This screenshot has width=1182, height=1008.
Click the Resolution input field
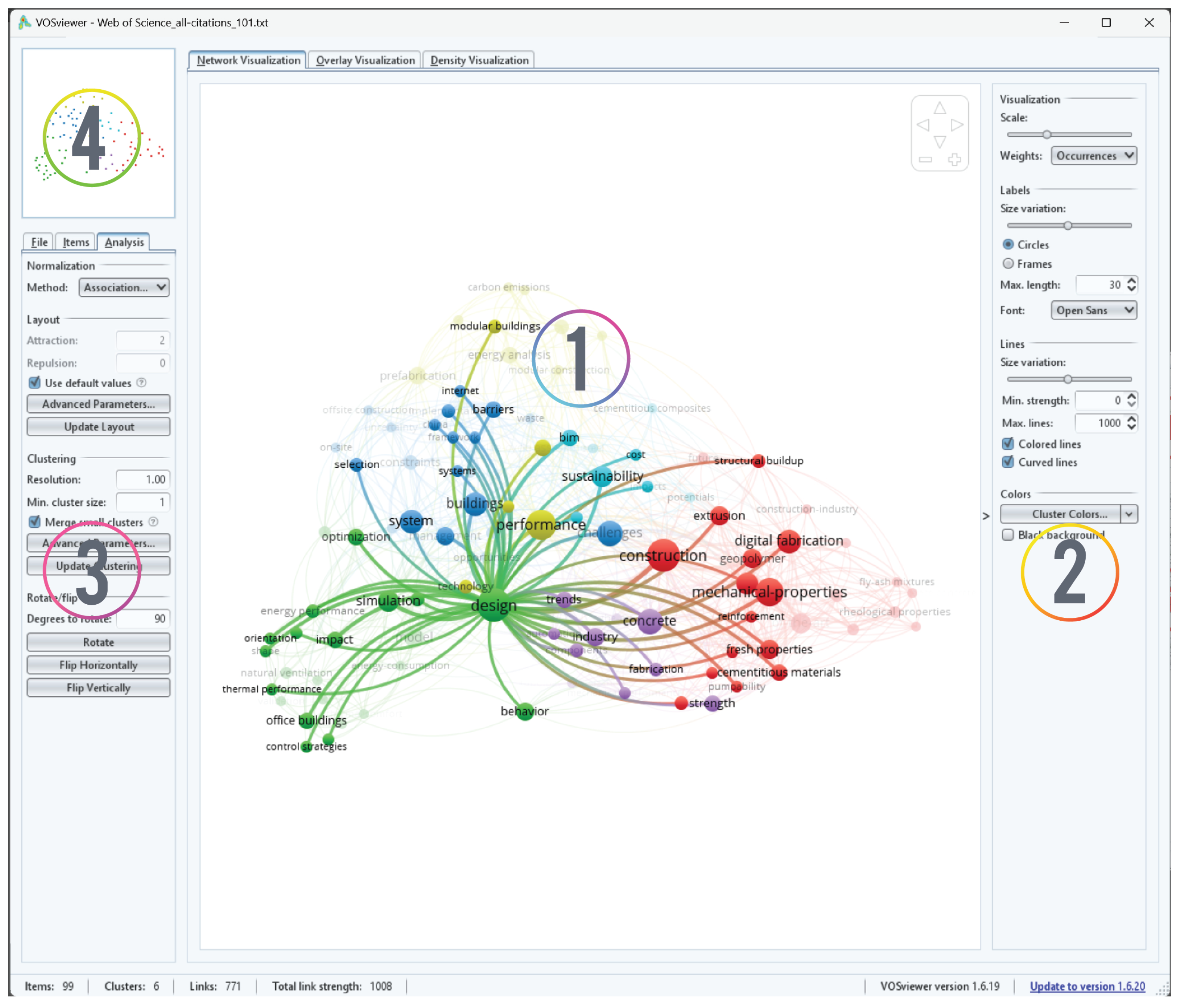click(x=143, y=479)
